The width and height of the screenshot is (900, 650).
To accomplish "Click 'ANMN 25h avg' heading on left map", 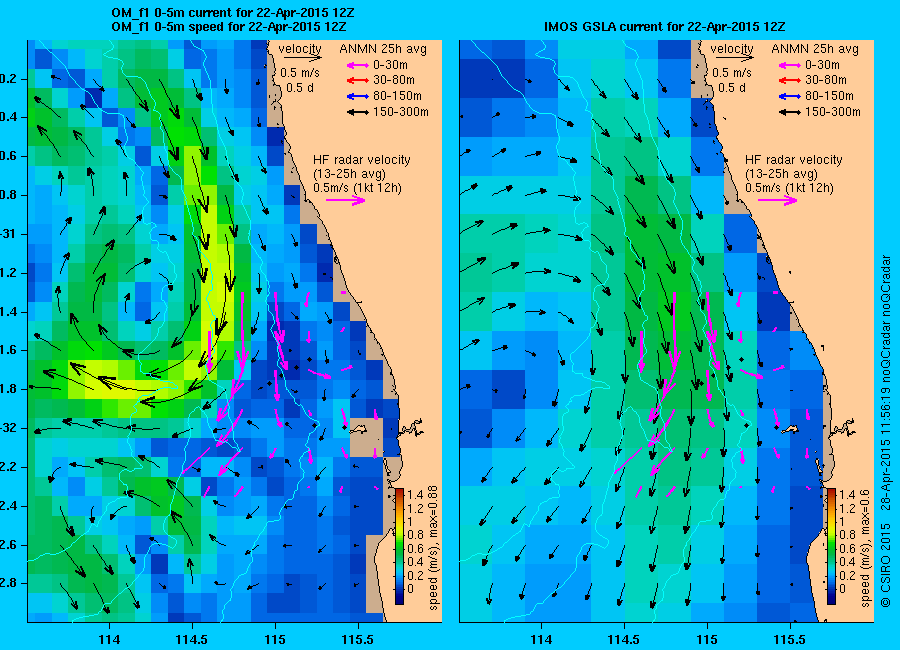I will tap(383, 49).
